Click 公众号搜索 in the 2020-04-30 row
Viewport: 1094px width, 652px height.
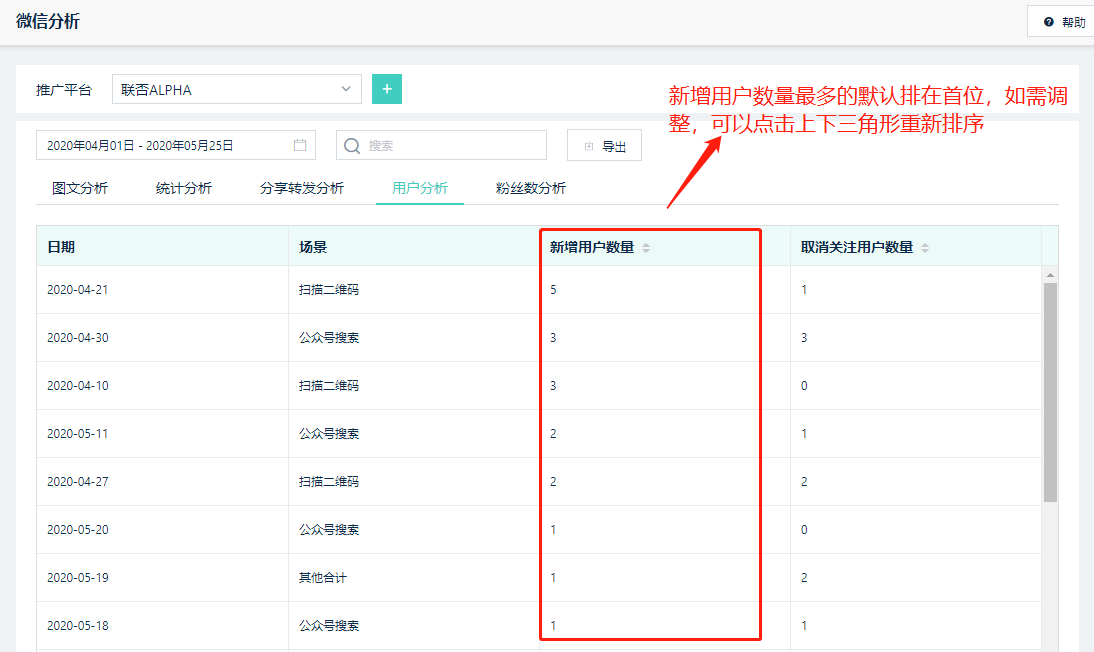(329, 338)
